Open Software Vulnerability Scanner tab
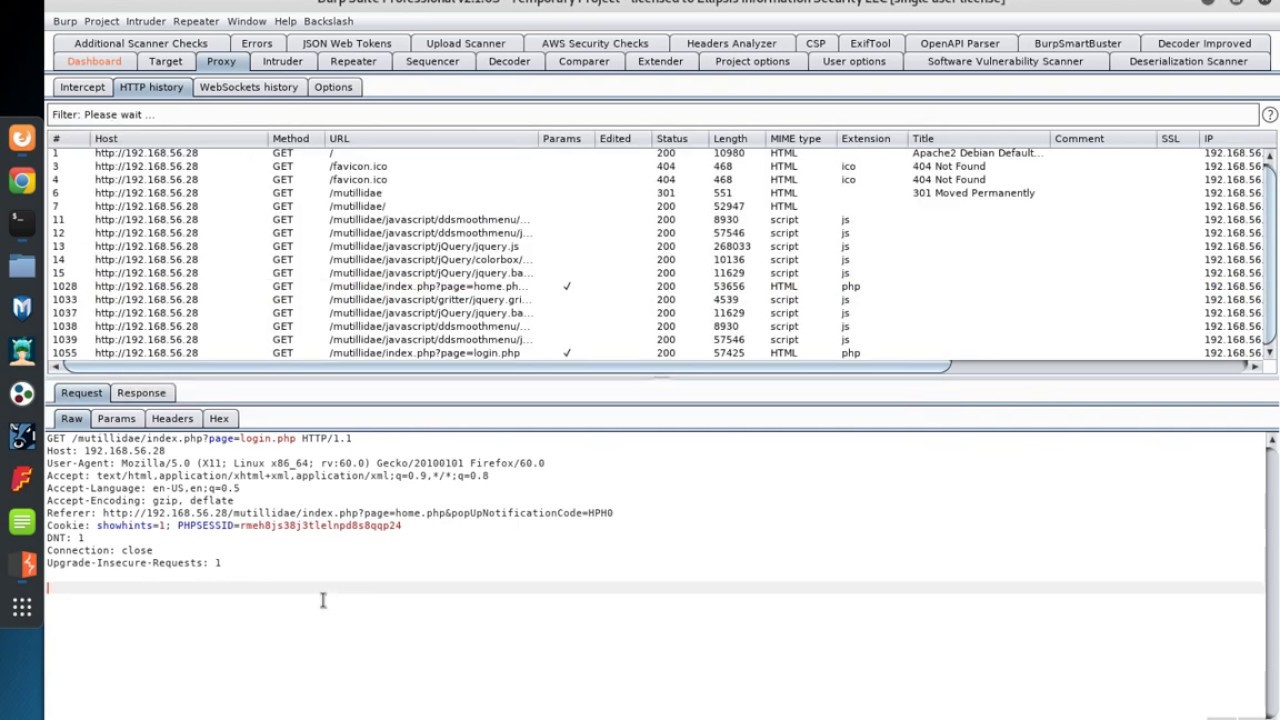 coord(1005,62)
